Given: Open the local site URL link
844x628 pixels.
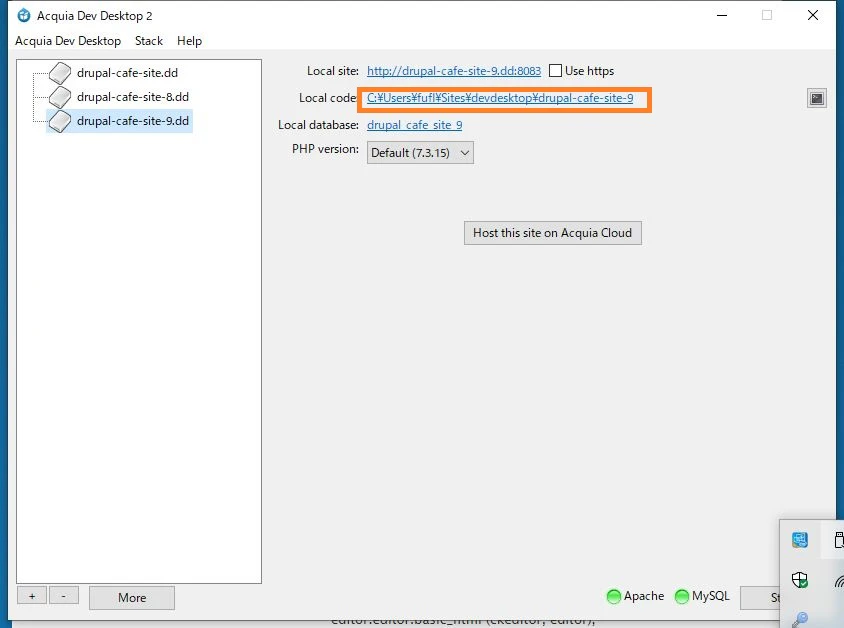Looking at the screenshot, I should [x=454, y=71].
